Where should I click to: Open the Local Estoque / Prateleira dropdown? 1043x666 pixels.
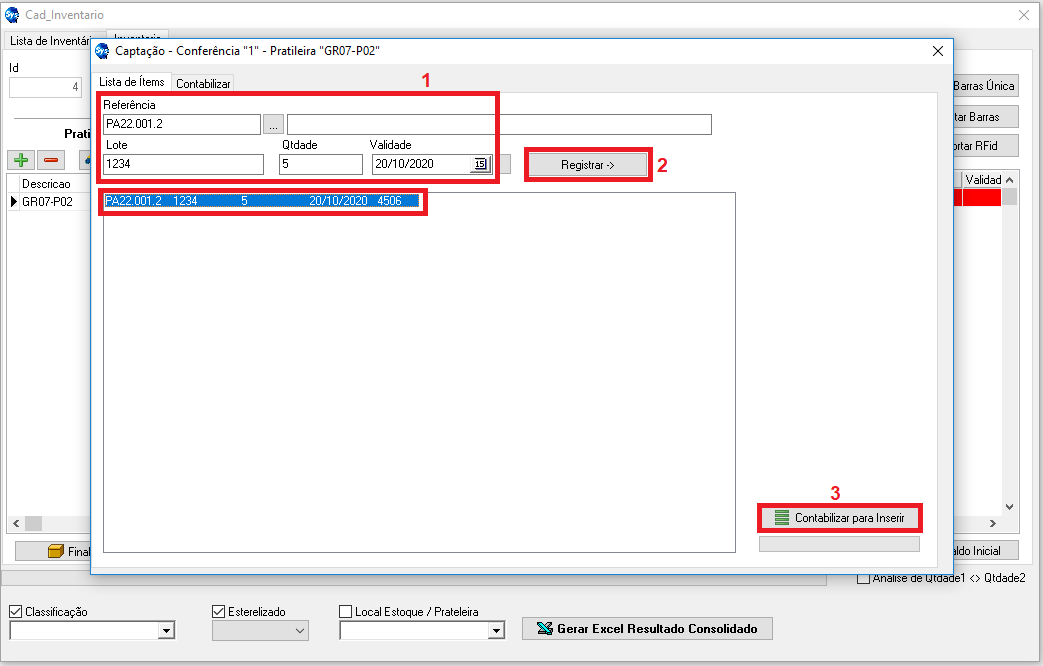coord(495,631)
